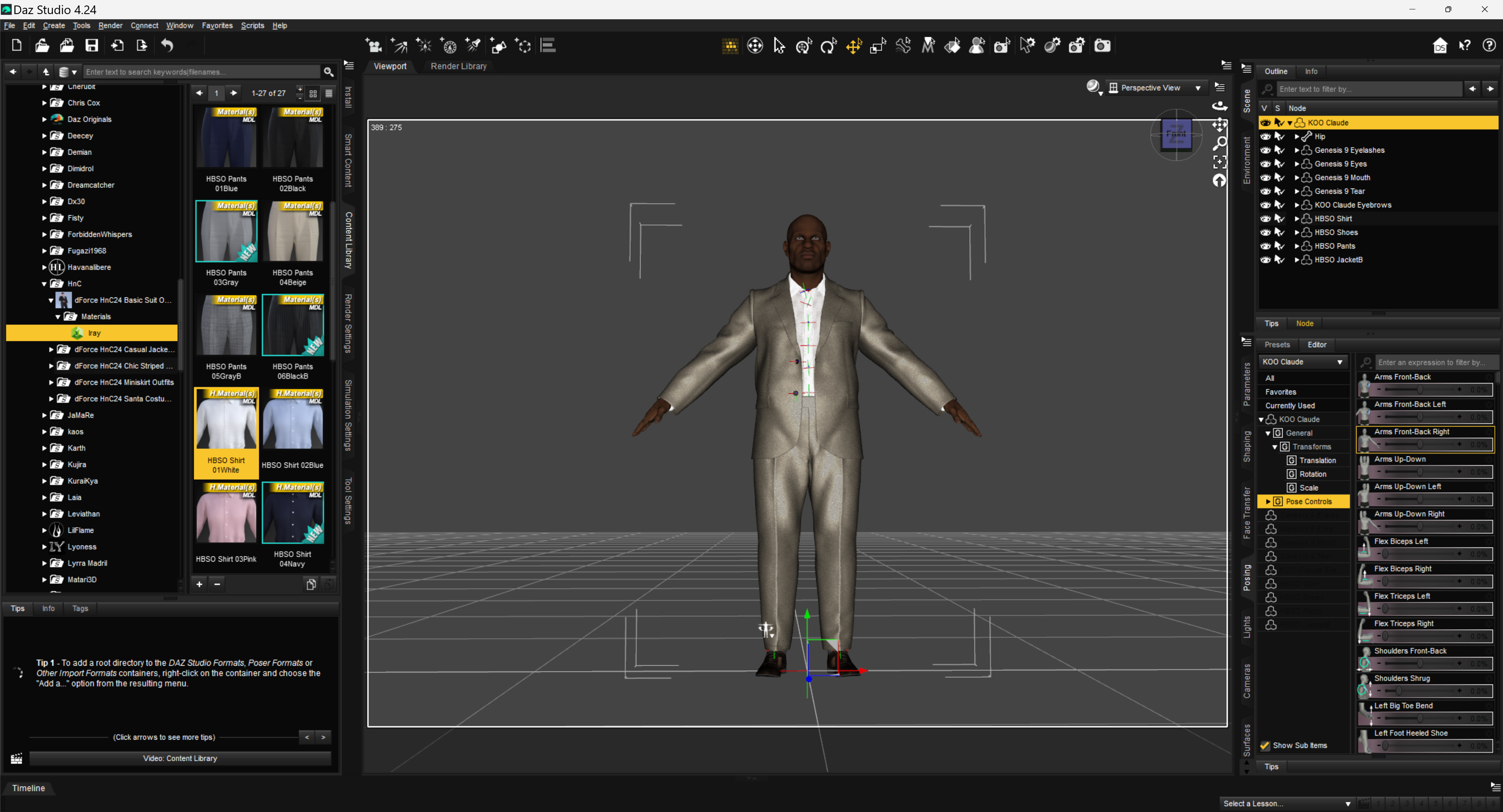This screenshot has height=812, width=1503.
Task: Toggle visibility of HBSO JacketB
Action: pyautogui.click(x=1265, y=260)
